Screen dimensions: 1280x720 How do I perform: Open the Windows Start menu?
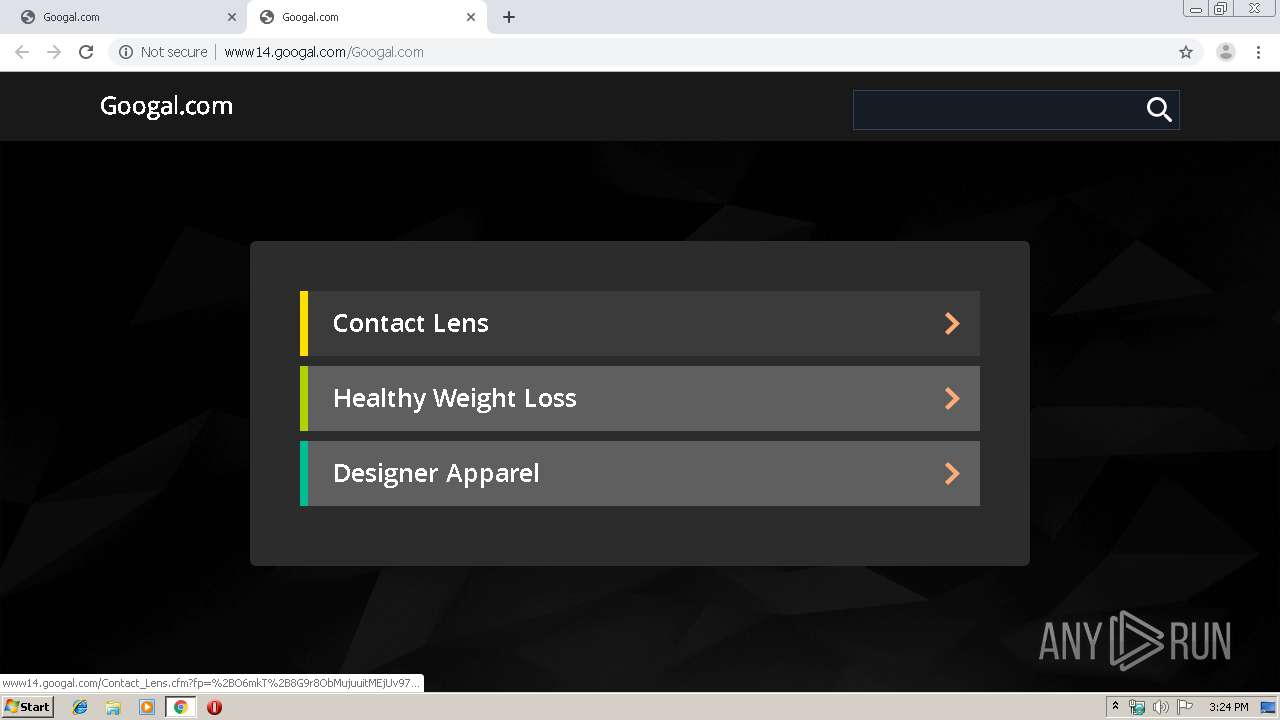27,707
